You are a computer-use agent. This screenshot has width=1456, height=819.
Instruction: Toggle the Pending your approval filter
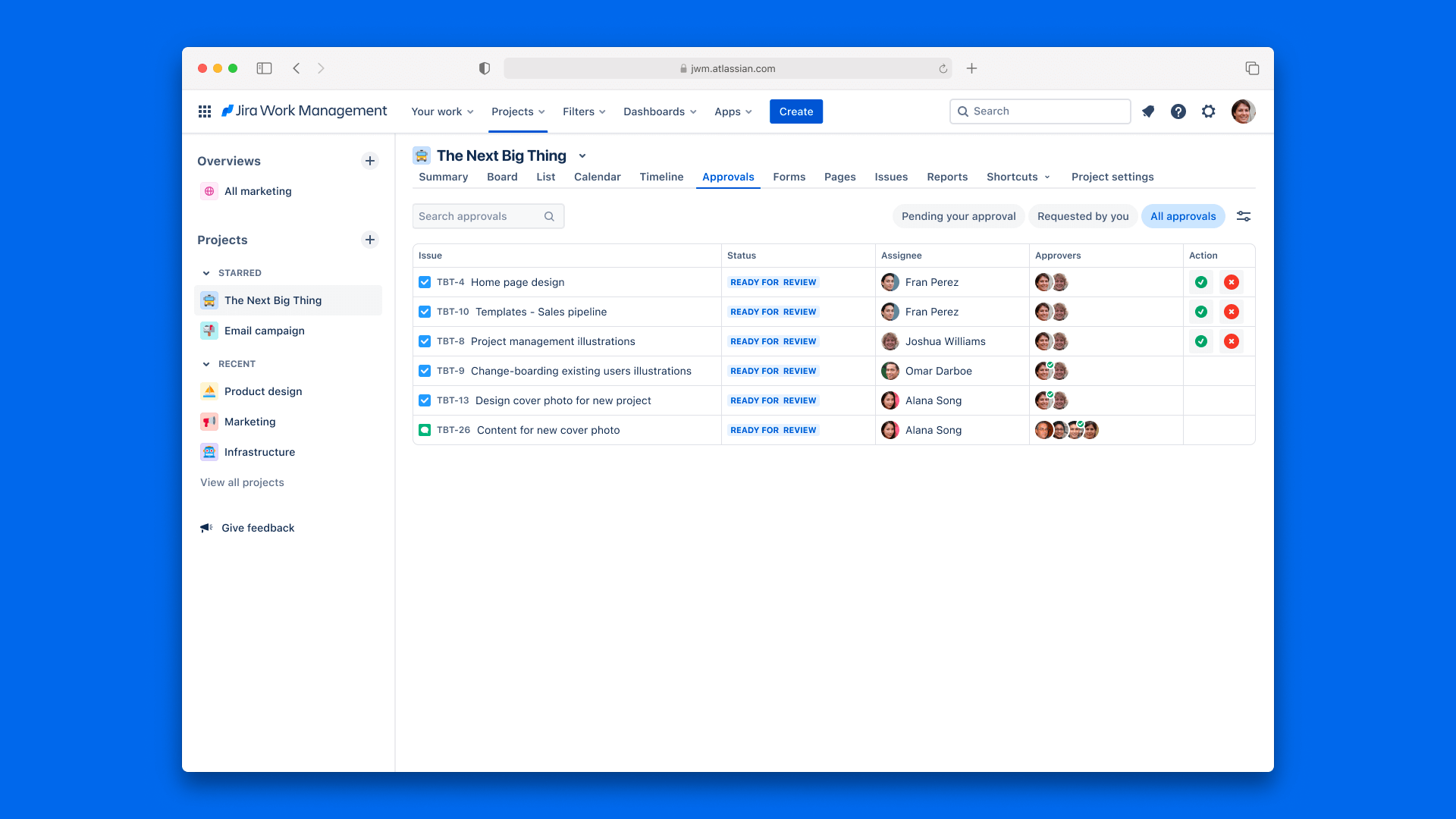(x=958, y=216)
